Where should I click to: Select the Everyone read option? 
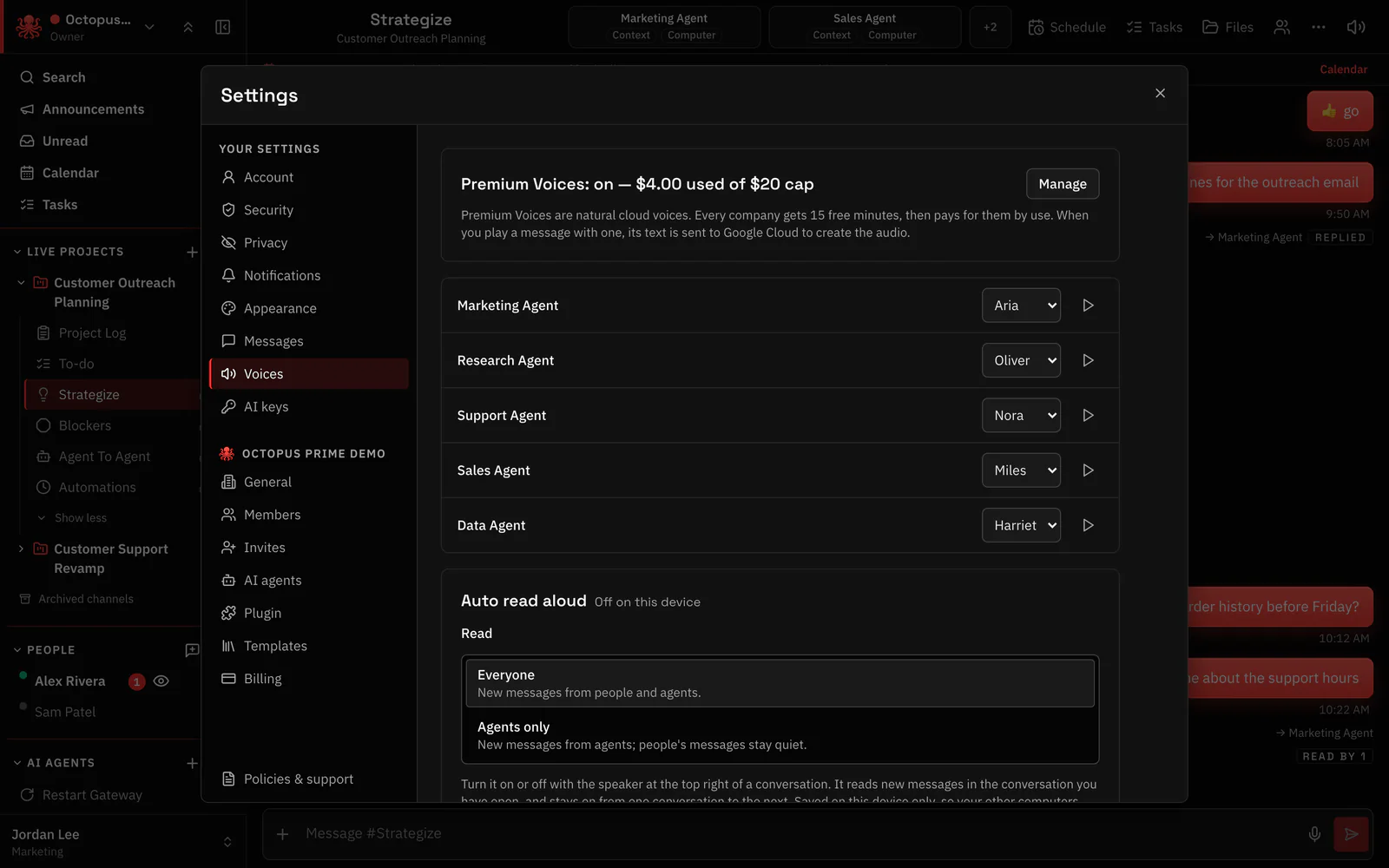coord(780,683)
